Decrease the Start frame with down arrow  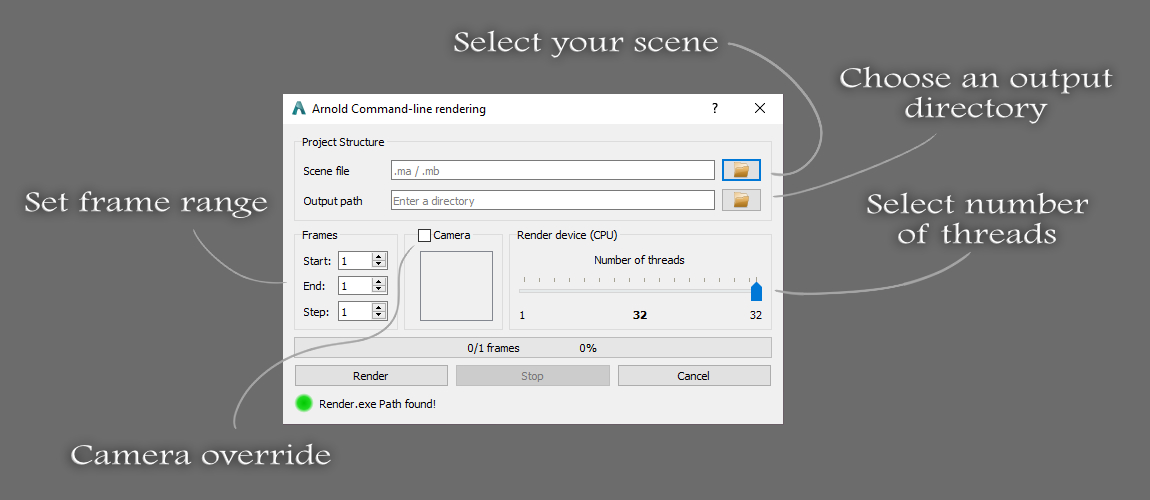[x=378, y=264]
